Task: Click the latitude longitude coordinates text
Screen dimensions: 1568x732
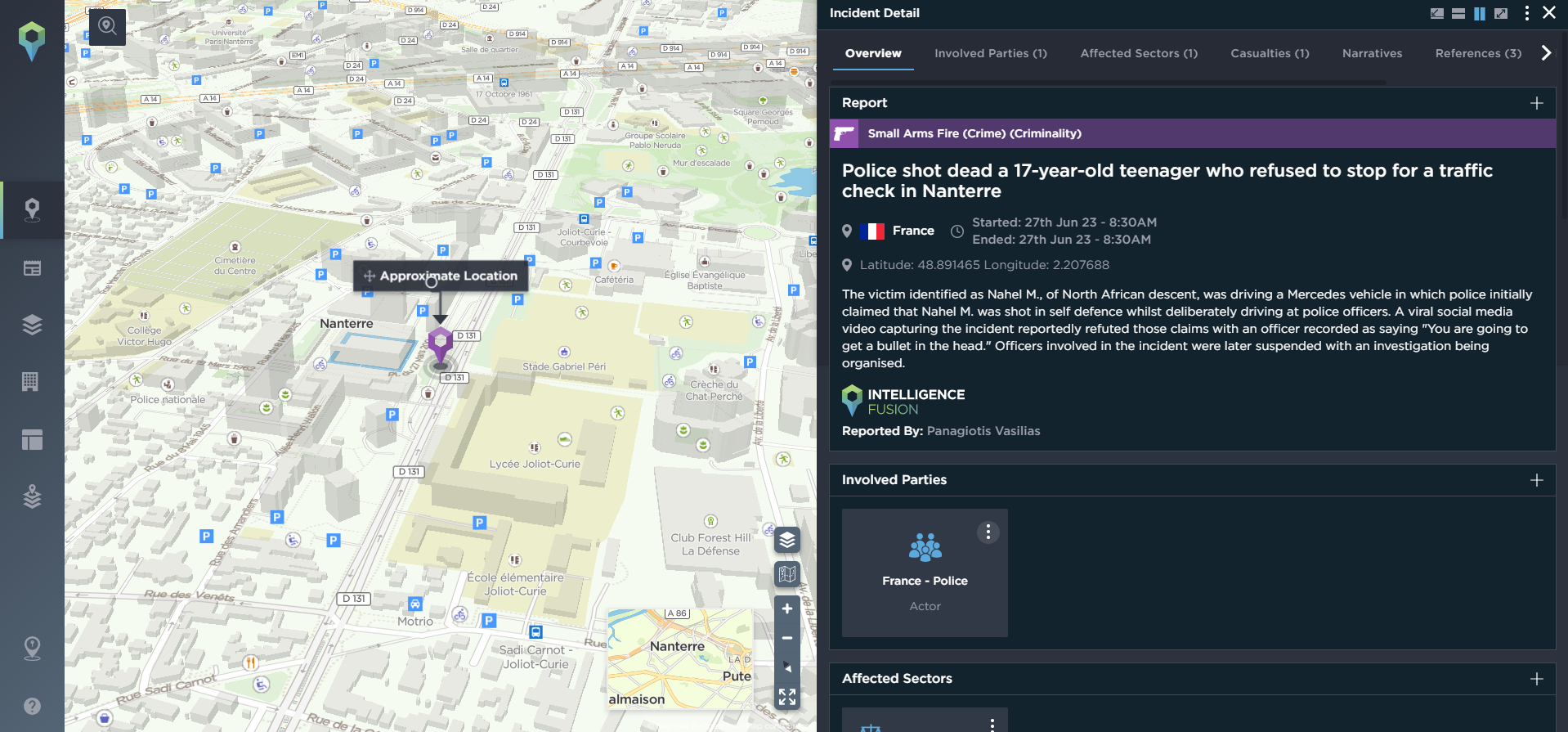Action: (x=984, y=265)
